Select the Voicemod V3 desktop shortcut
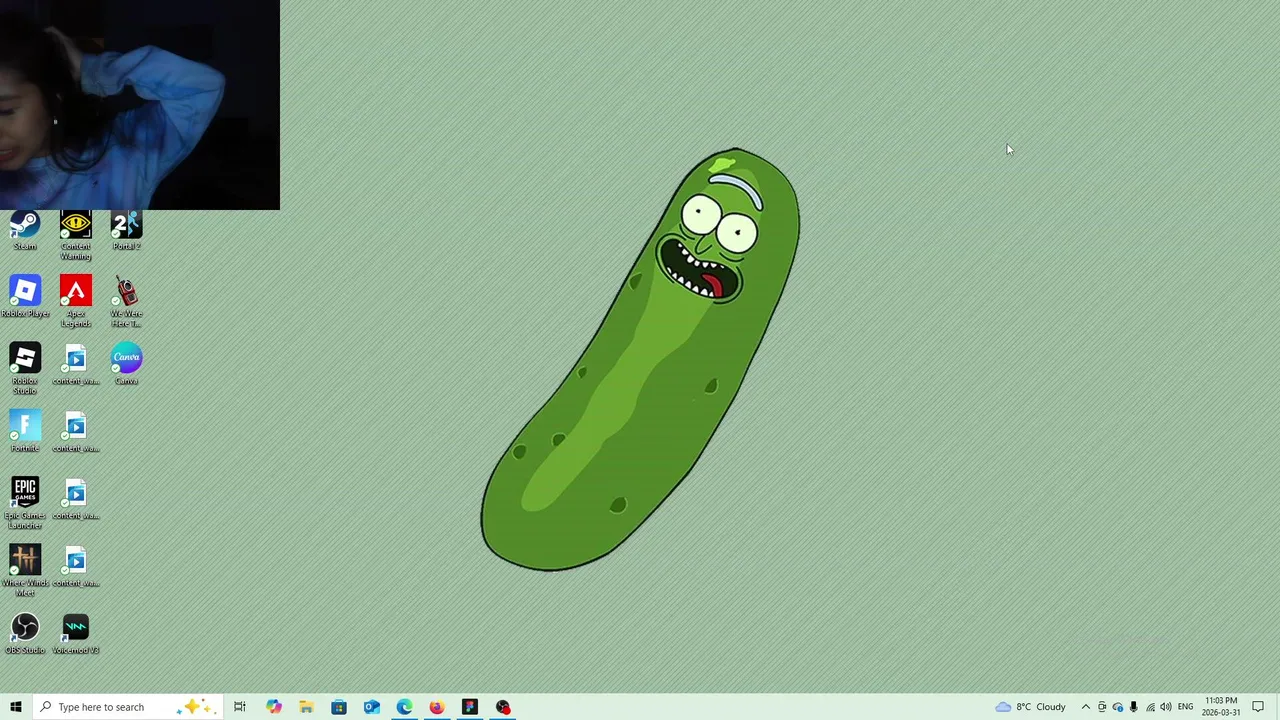 [76, 633]
